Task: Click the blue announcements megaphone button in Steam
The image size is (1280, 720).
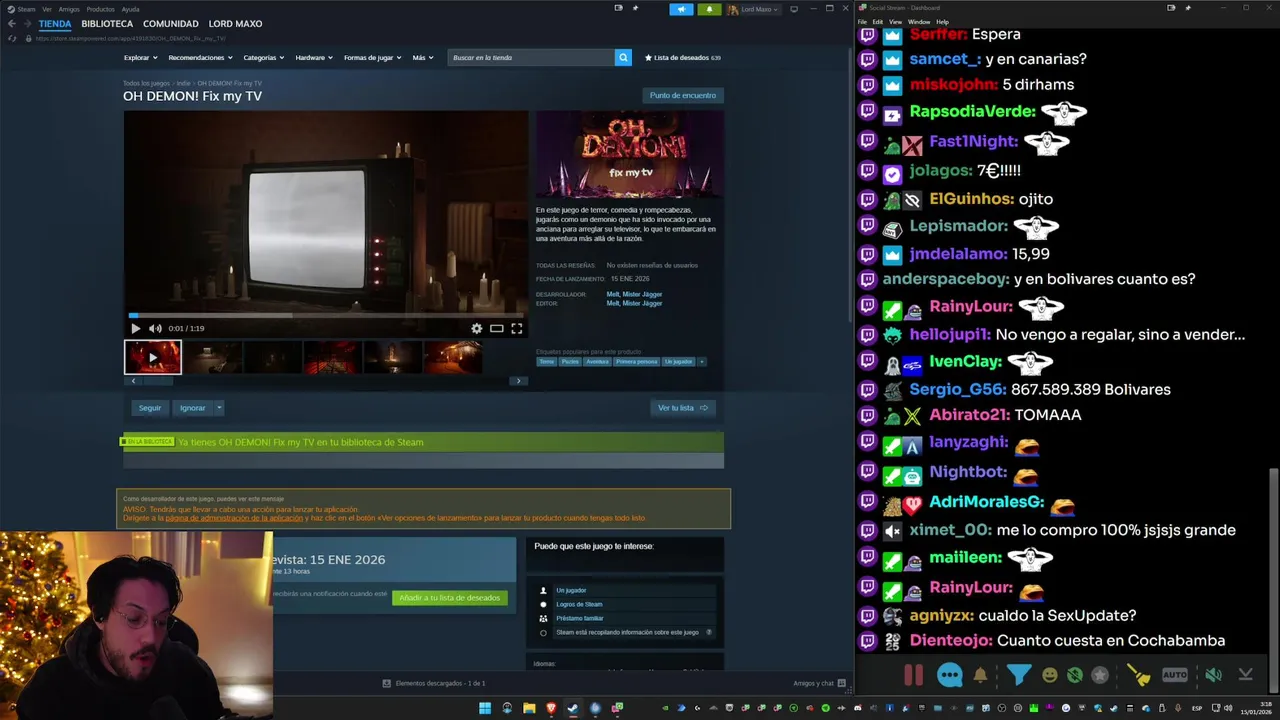Action: [681, 9]
